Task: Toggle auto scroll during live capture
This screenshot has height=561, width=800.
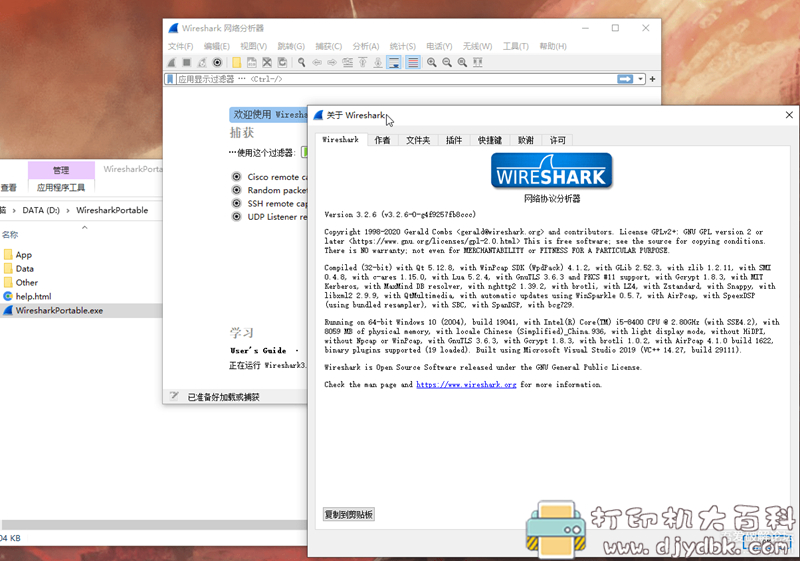Action: click(394, 62)
